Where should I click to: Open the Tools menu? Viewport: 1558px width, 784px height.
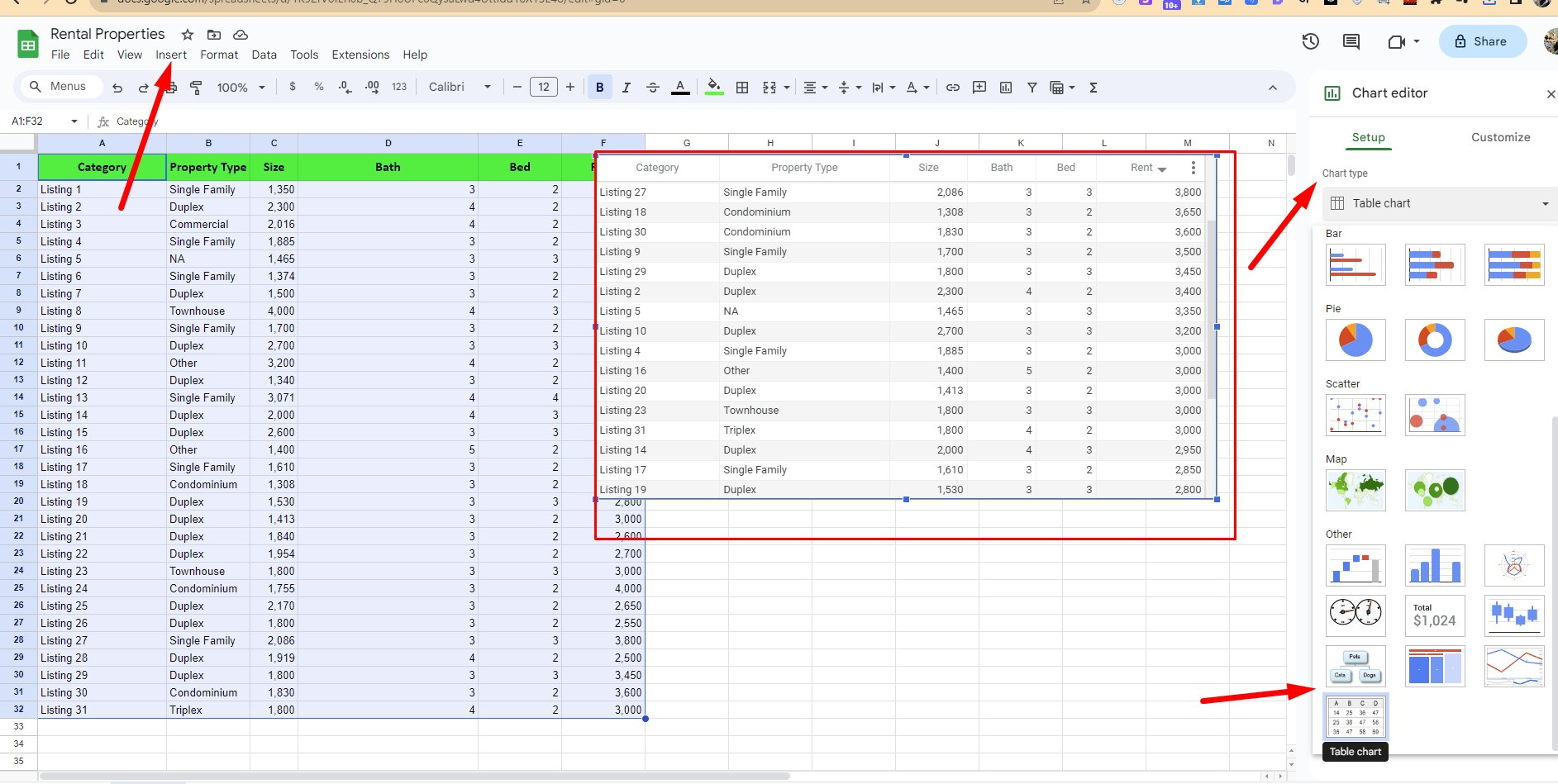[304, 55]
